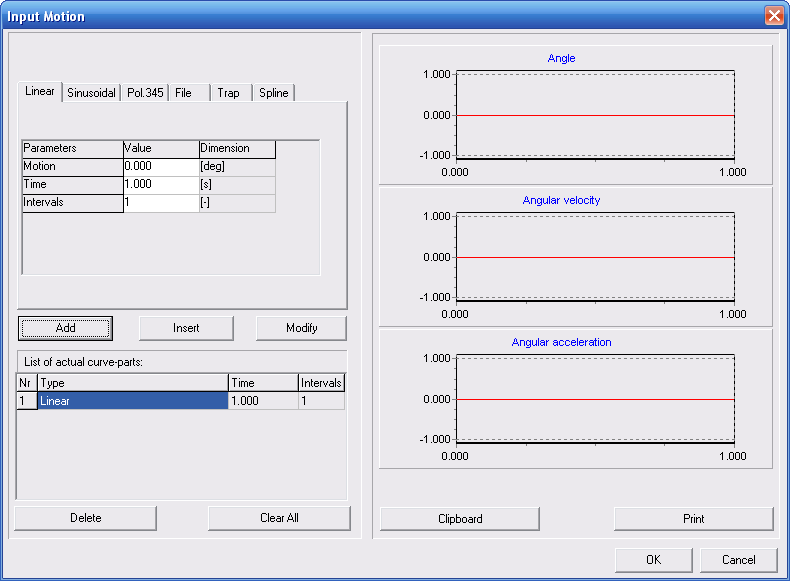Open the Trap tab
The image size is (790, 581).
232,93
